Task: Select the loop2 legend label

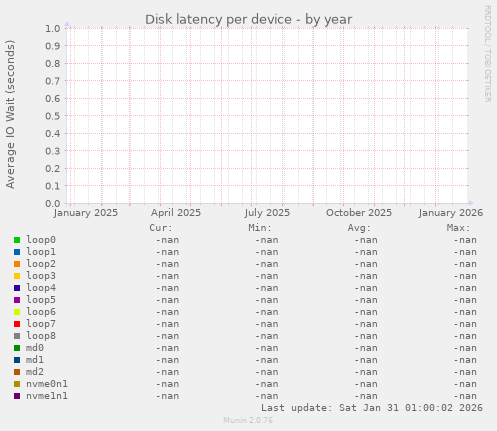Action: click(x=41, y=264)
